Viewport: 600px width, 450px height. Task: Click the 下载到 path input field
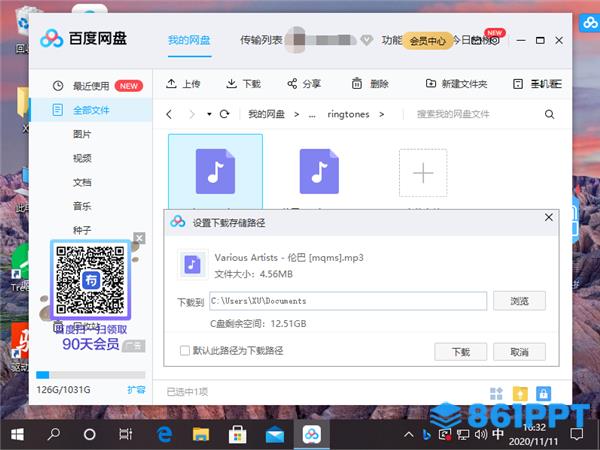348,301
